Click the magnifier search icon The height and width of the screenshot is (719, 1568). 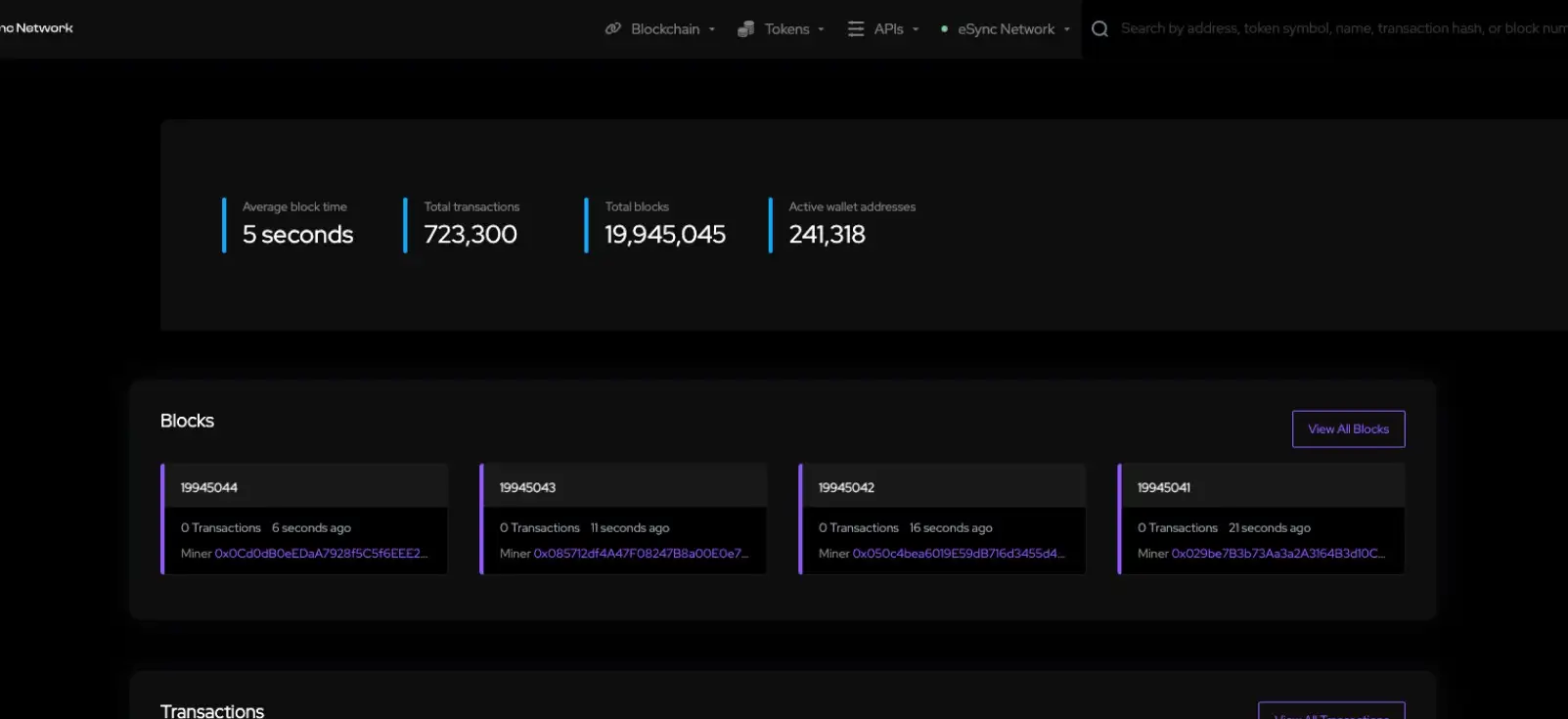click(x=1099, y=28)
